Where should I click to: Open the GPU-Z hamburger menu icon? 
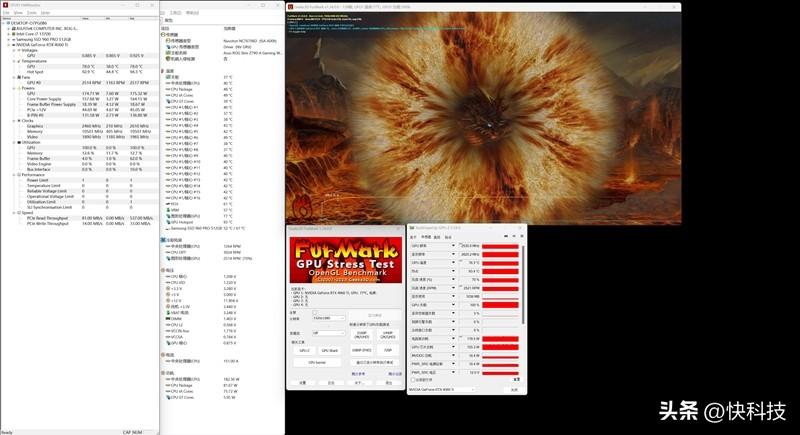click(521, 236)
